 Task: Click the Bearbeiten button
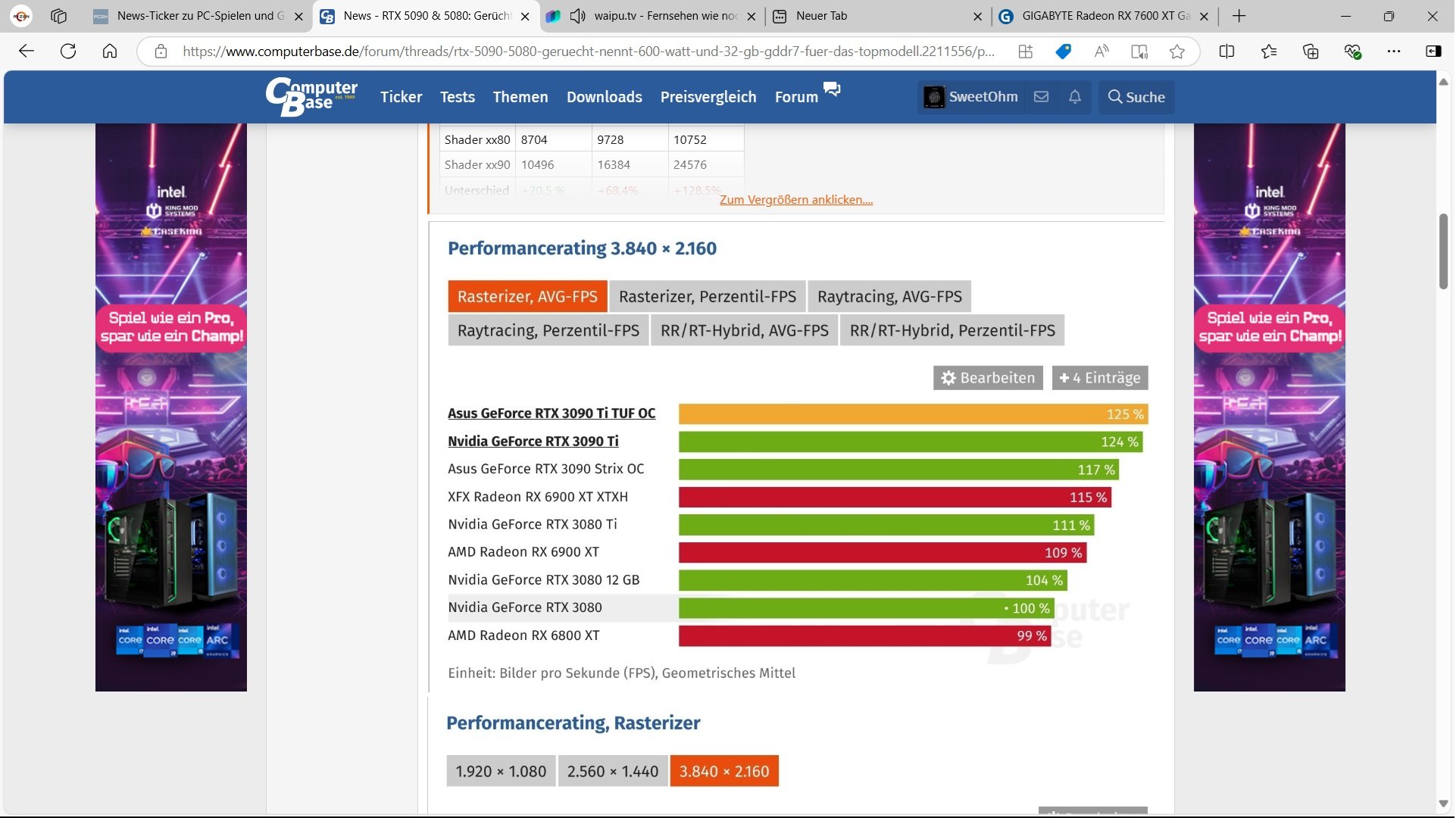(987, 378)
